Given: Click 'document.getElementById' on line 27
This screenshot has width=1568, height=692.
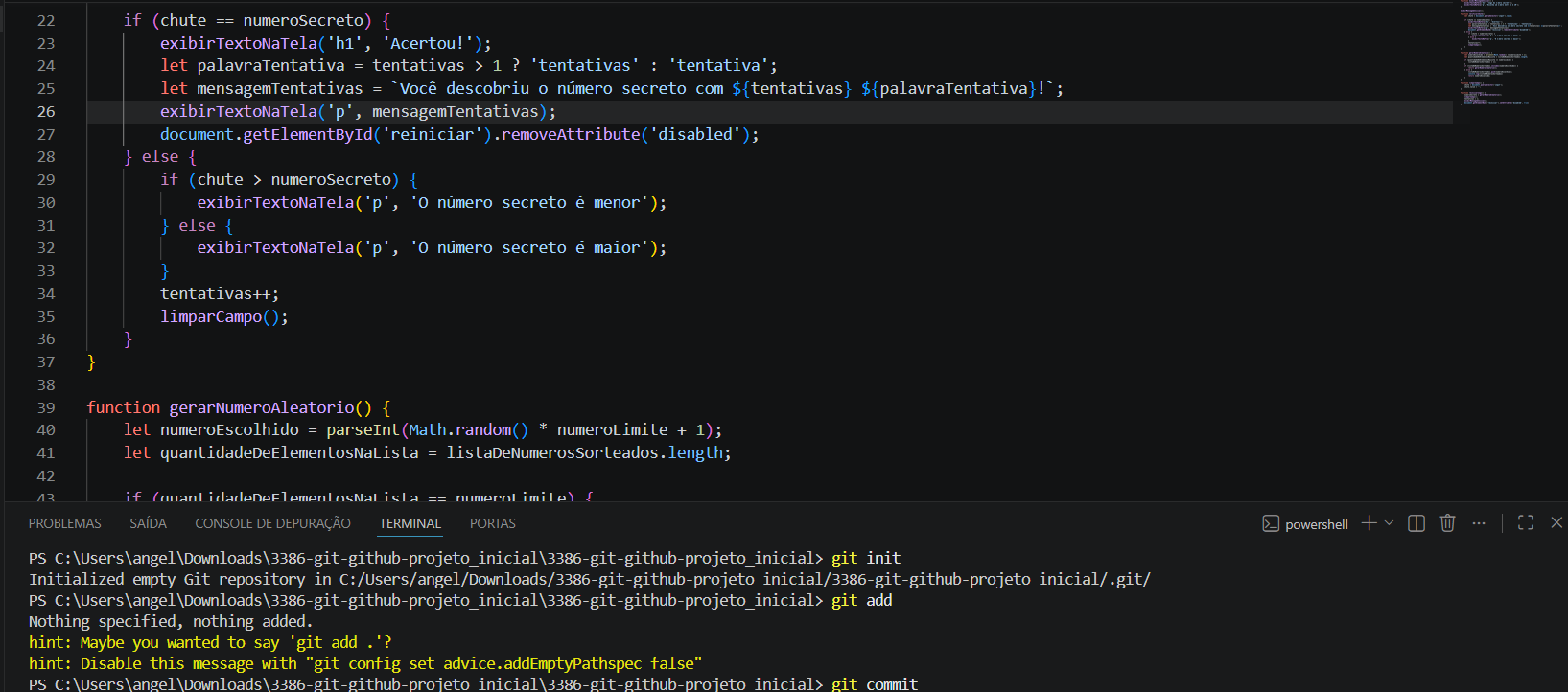Looking at the screenshot, I should click(x=267, y=134).
